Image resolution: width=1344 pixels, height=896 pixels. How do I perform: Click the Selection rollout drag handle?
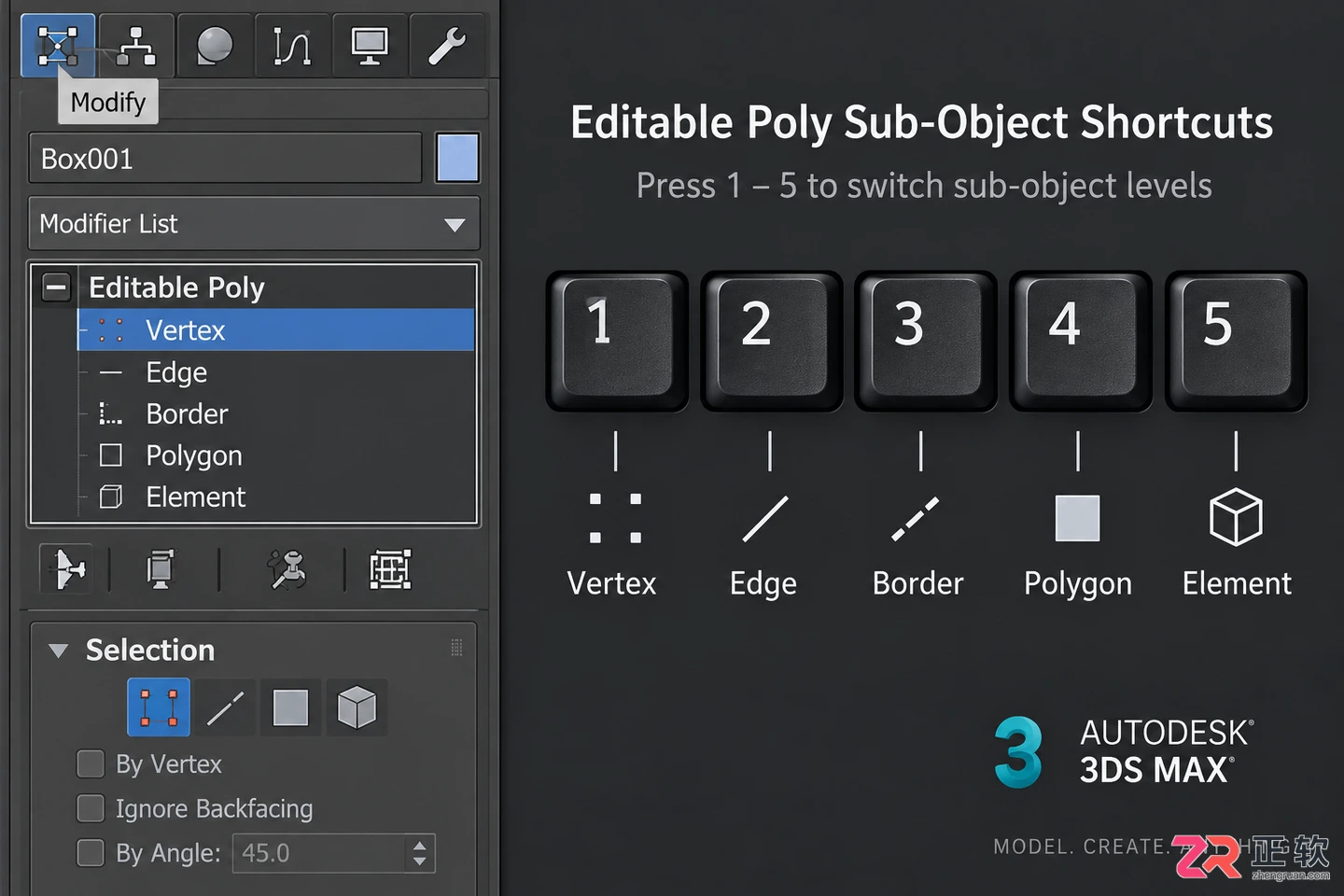[x=456, y=648]
